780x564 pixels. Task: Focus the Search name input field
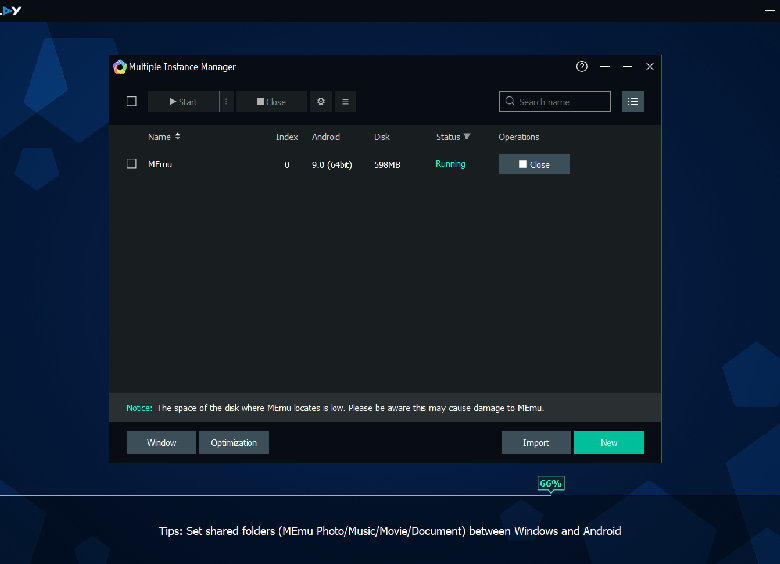pos(555,101)
